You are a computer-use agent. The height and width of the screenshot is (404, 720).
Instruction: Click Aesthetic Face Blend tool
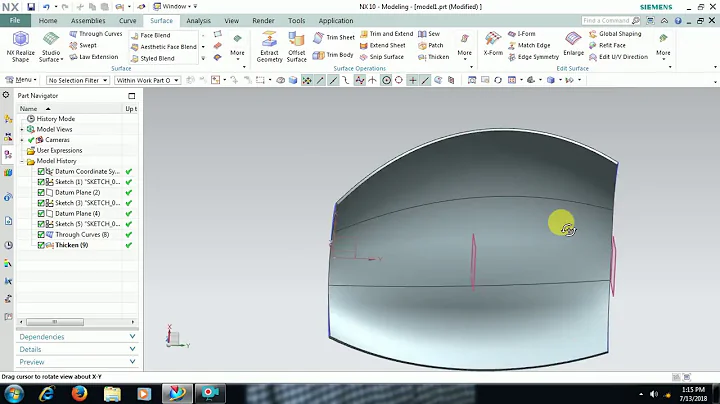coord(163,47)
